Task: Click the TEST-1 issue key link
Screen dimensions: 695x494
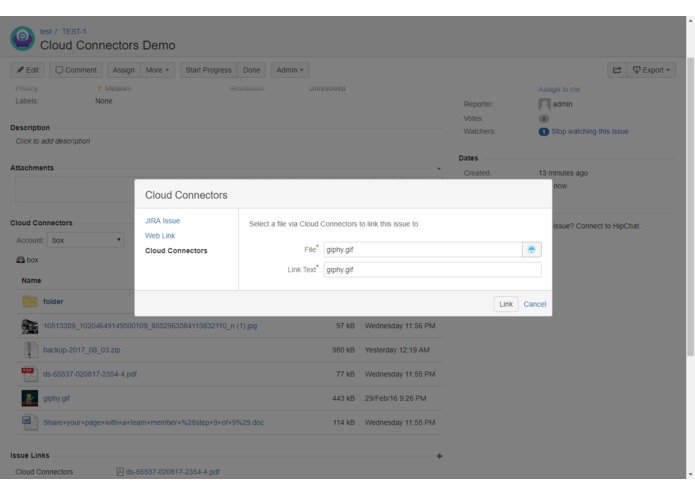Action: (74, 31)
